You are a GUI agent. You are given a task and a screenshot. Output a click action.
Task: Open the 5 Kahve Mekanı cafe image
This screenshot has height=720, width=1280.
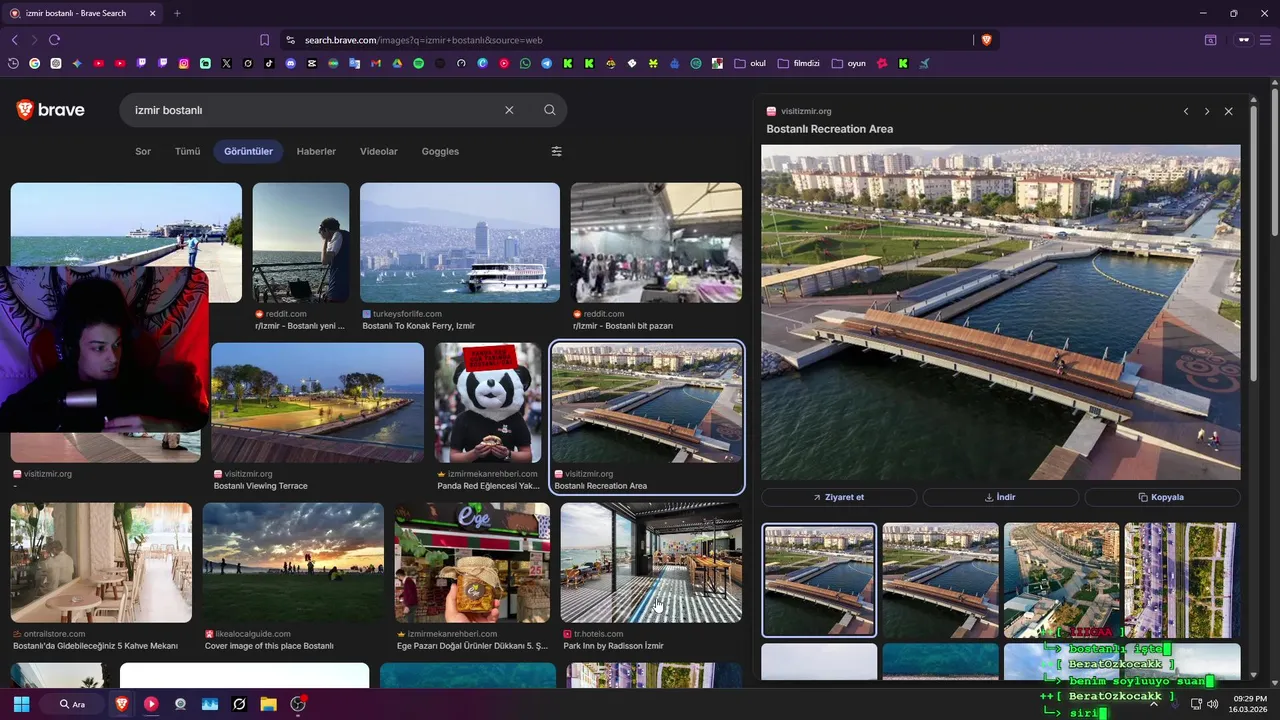(x=101, y=562)
